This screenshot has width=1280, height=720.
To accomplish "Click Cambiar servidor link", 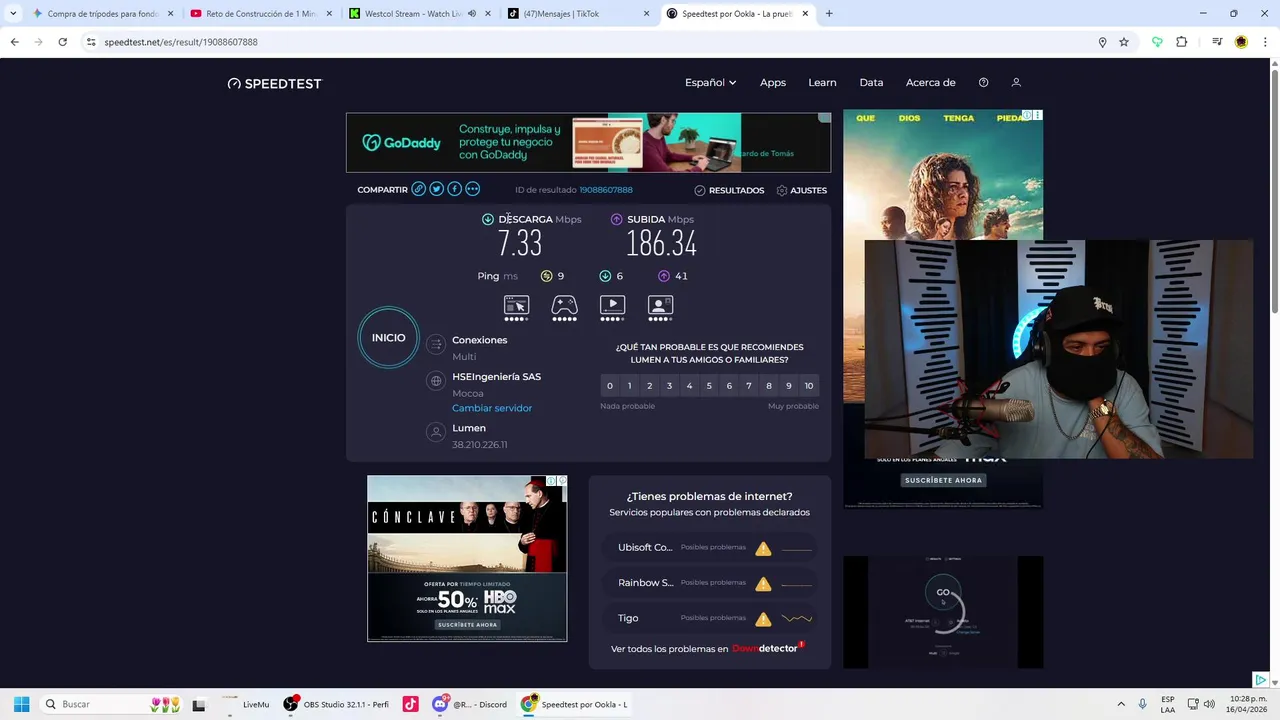I will [x=492, y=408].
